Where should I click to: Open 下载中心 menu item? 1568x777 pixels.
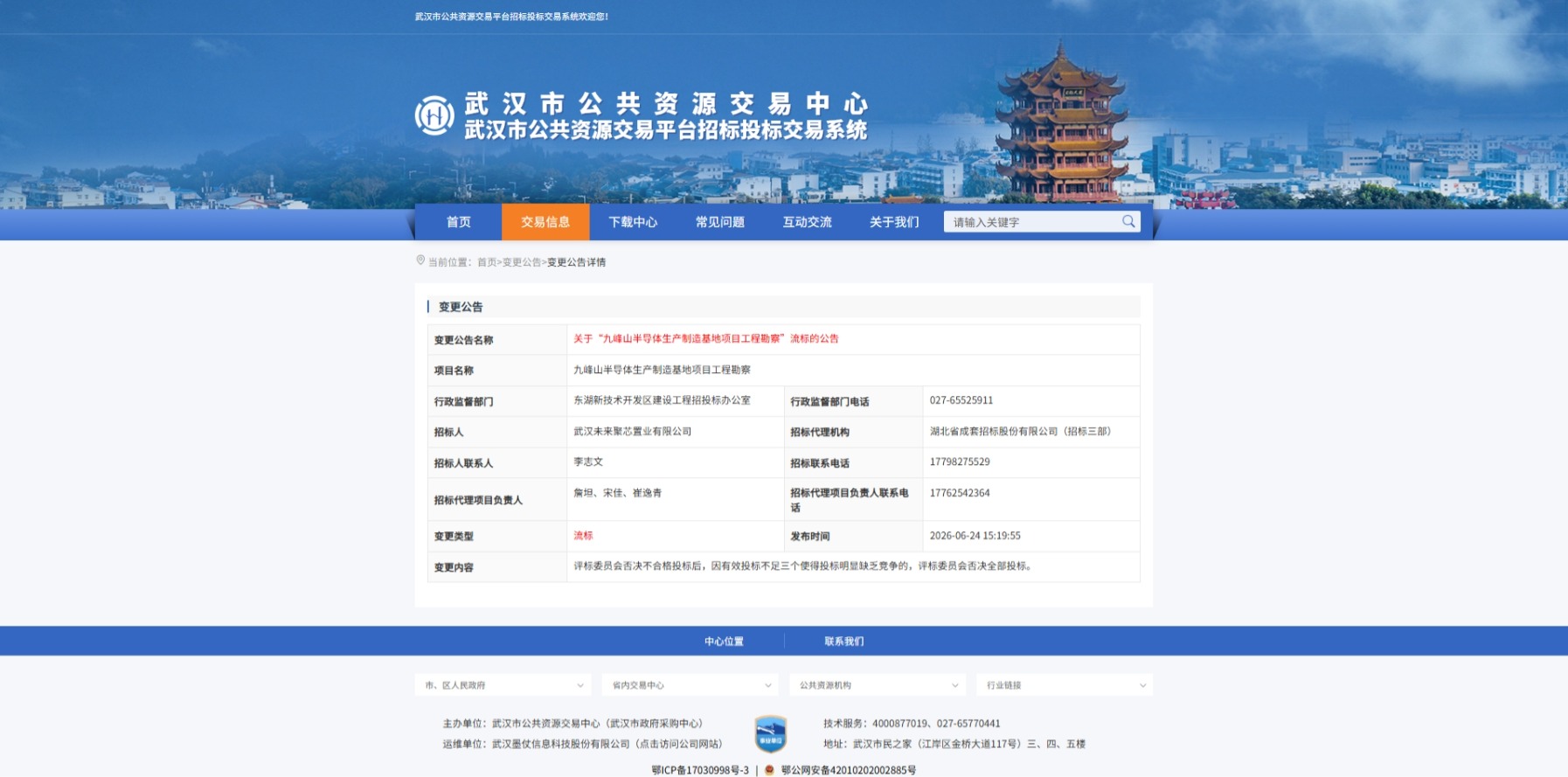pyautogui.click(x=633, y=222)
